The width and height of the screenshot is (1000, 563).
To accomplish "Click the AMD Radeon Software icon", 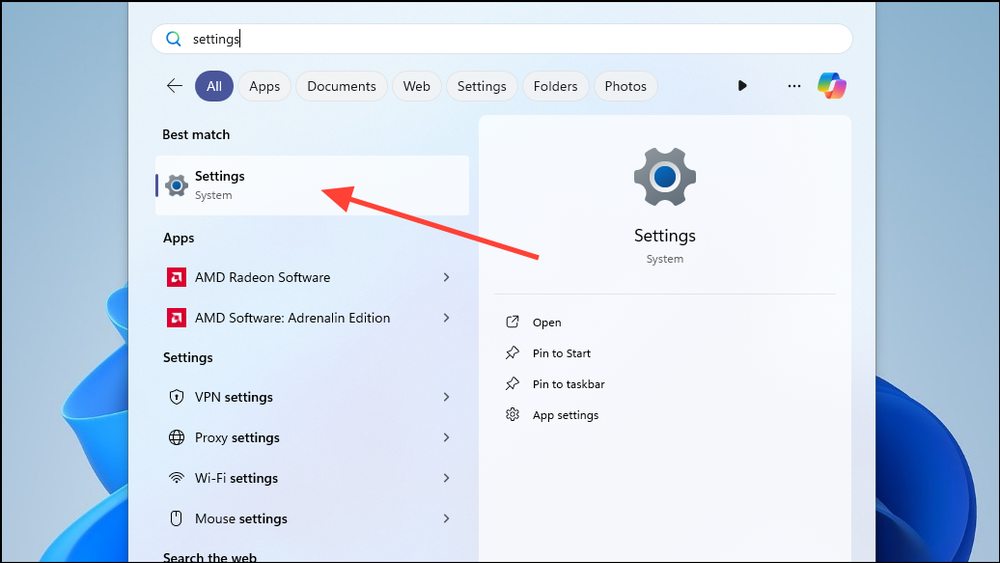I will [x=177, y=277].
